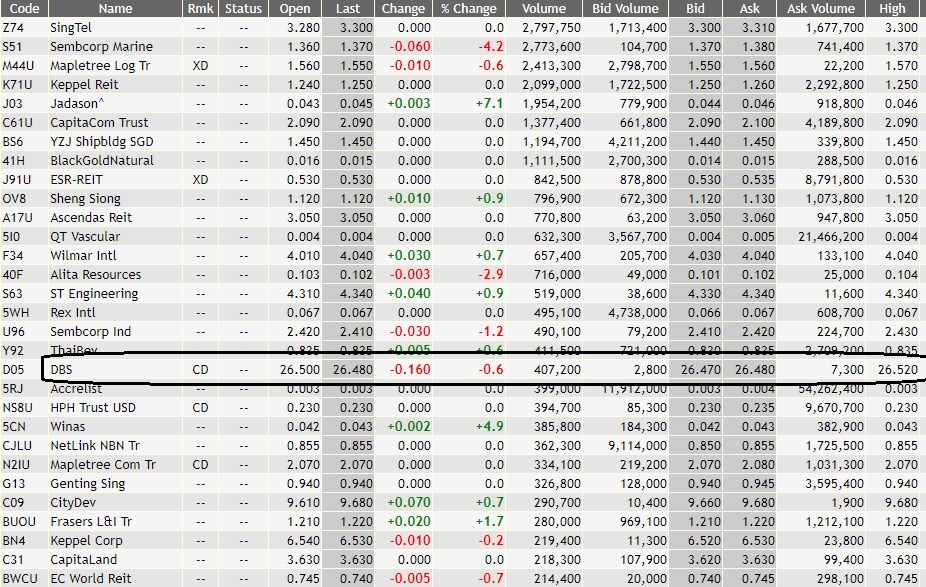This screenshot has width=926, height=587.
Task: Click Keppel Corp bid 6.520
Action: point(705,541)
